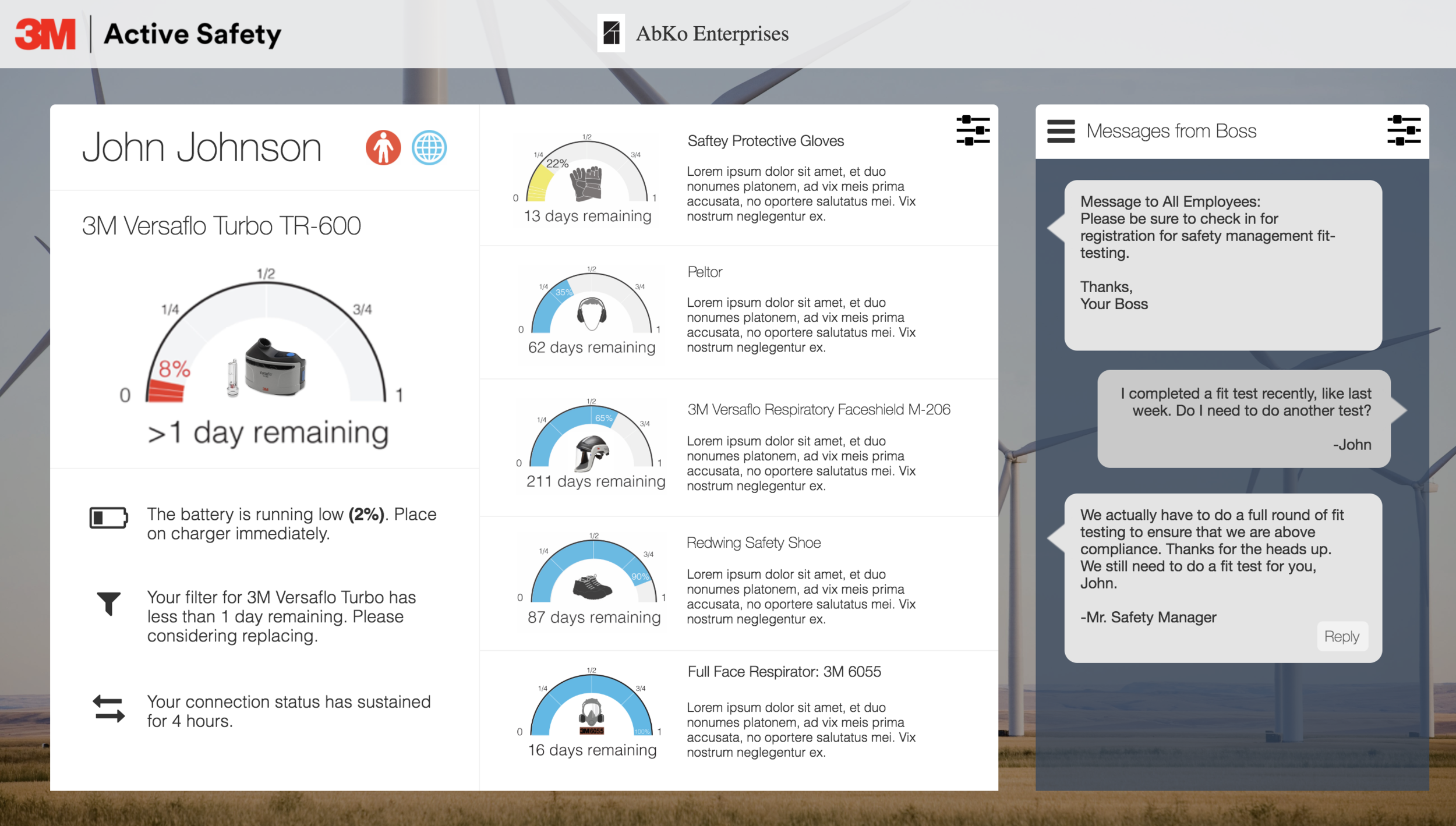The height and width of the screenshot is (826, 1456).
Task: Click the 3M logo in the header
Action: tap(45, 34)
